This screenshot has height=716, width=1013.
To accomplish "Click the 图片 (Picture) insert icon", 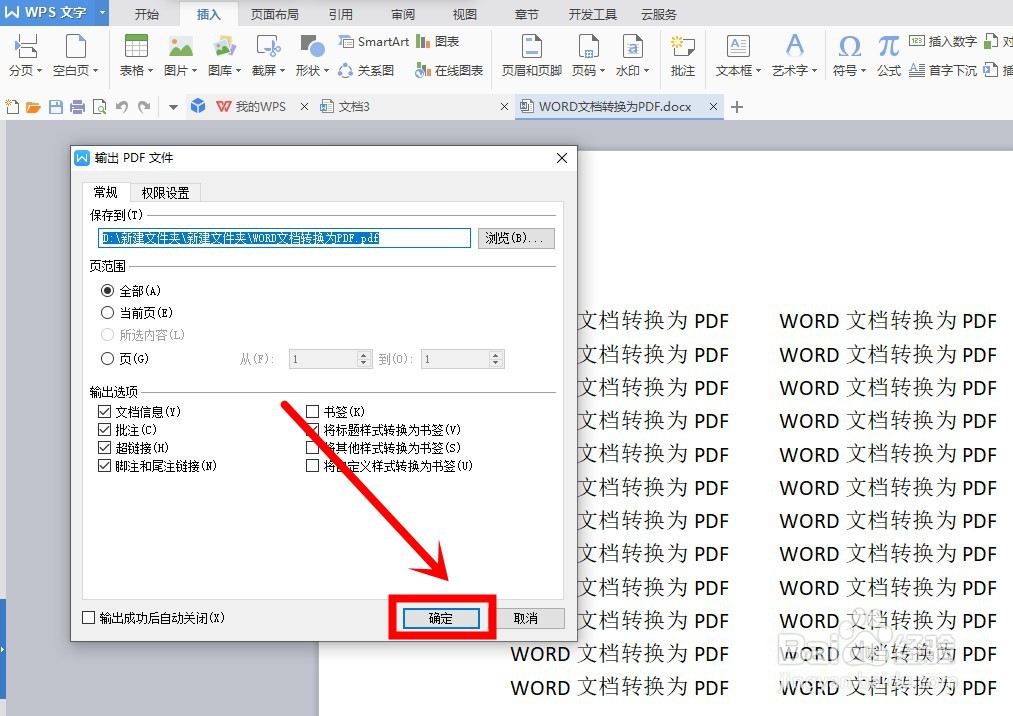I will point(180,47).
